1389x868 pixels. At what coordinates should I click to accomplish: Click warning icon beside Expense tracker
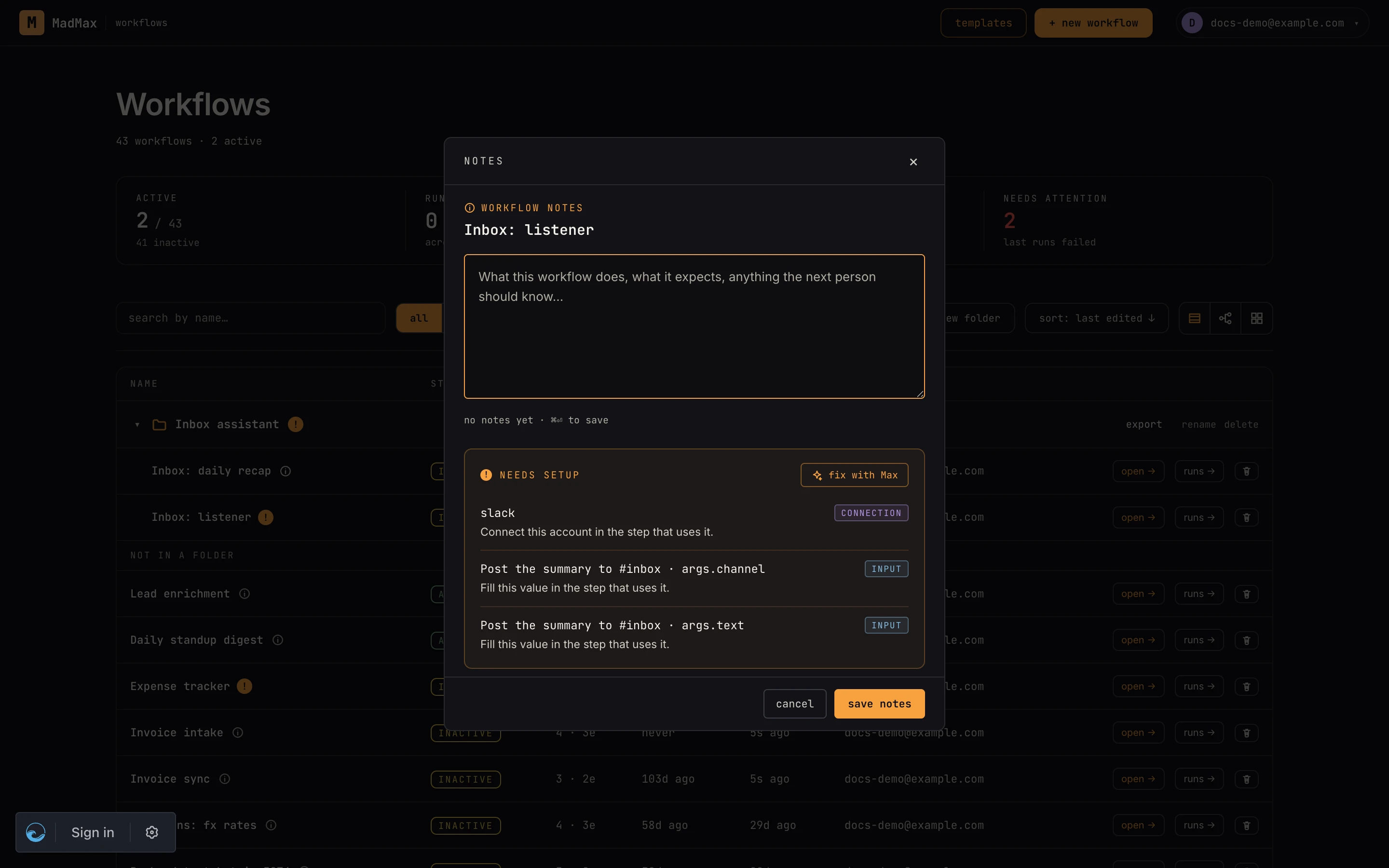click(x=245, y=686)
